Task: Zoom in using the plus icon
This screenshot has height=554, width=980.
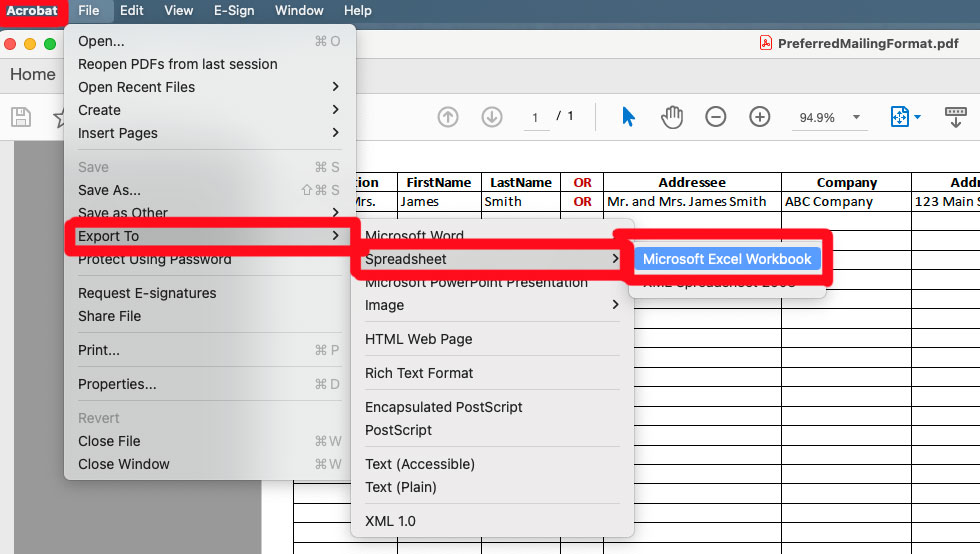Action: (x=760, y=117)
